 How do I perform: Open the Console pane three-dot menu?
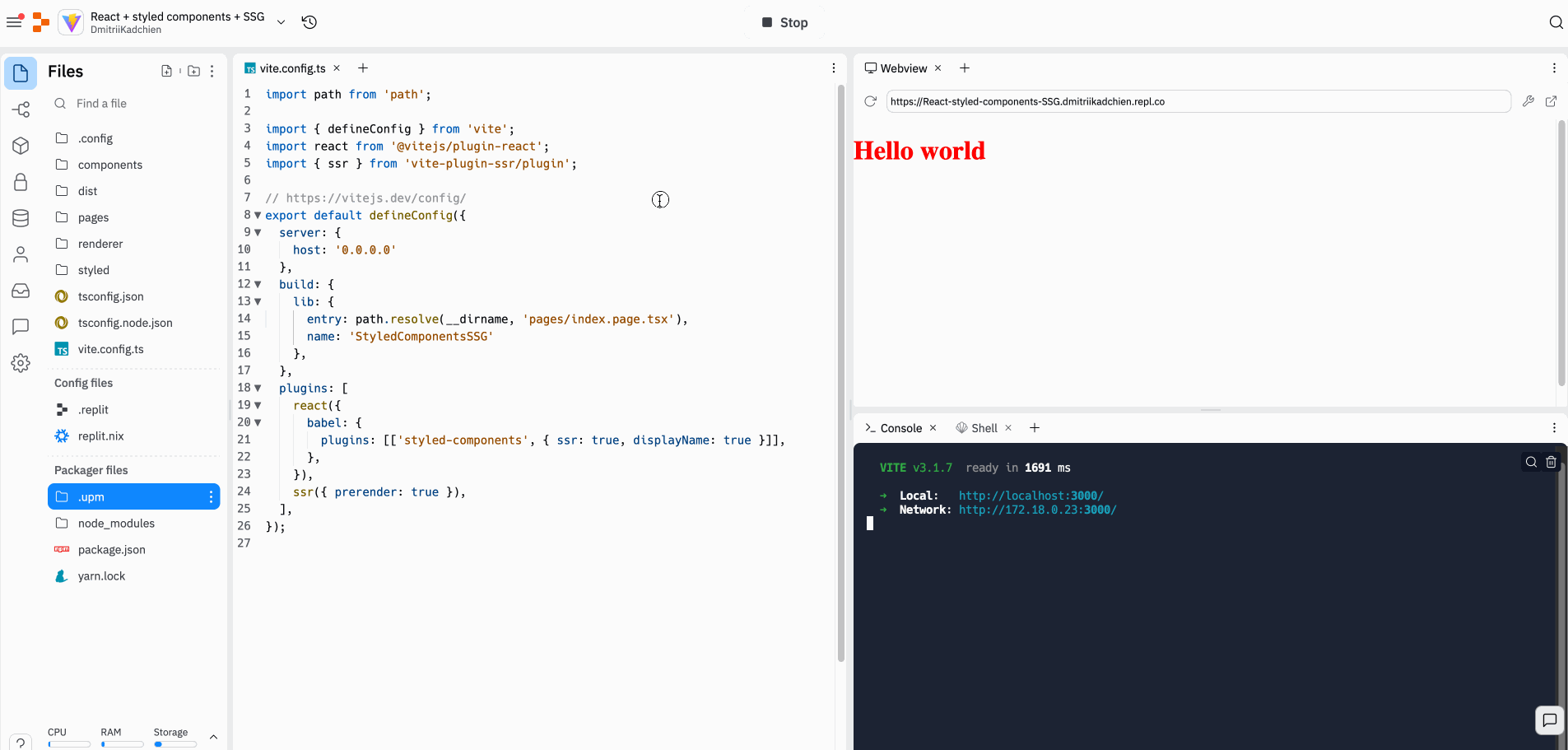1554,428
